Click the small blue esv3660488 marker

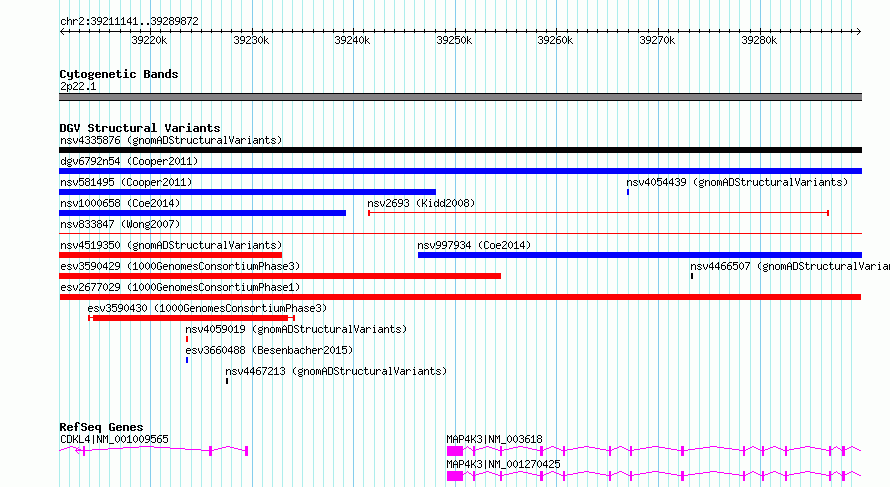(x=187, y=360)
